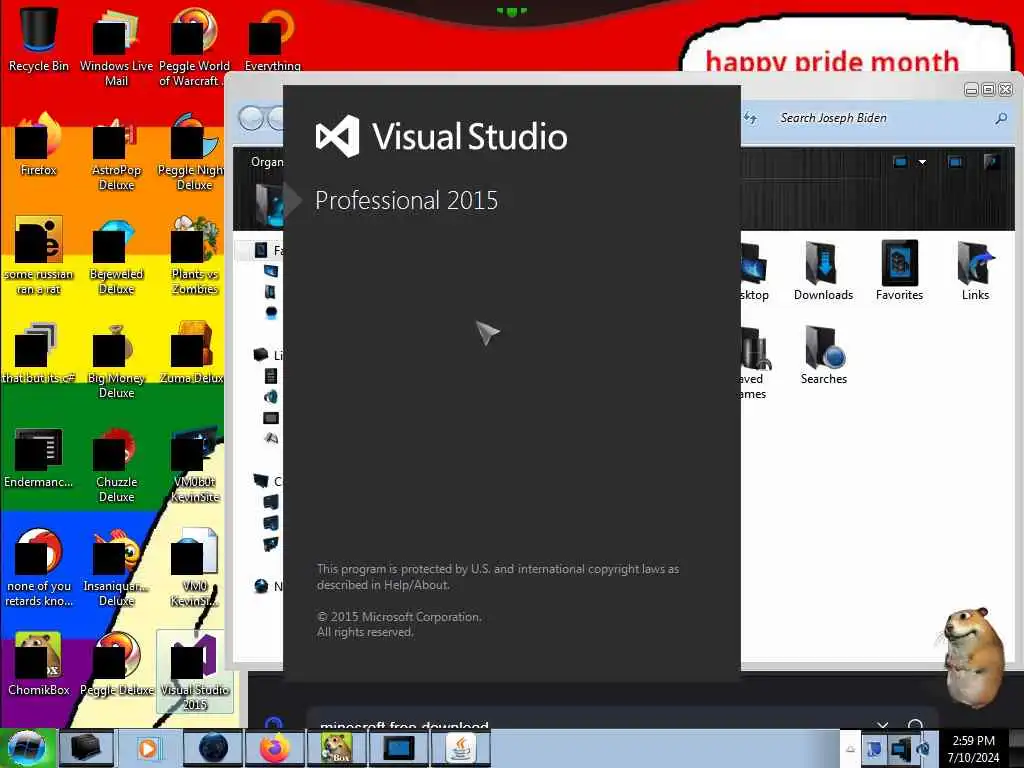Viewport: 1024px width, 768px height.
Task: Launch Insaniquarium Deluxe shortcut
Action: click(x=116, y=568)
